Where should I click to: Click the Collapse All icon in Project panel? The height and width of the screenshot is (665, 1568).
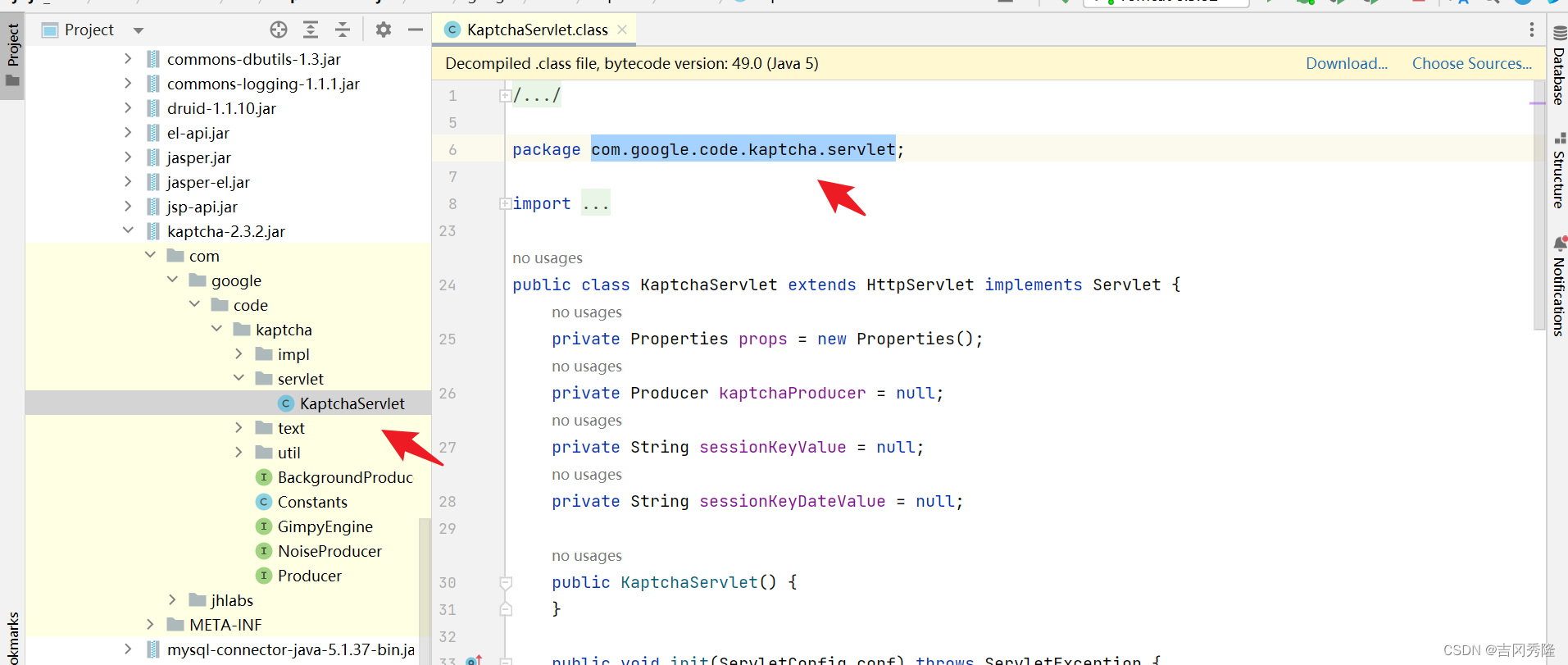pyautogui.click(x=343, y=30)
